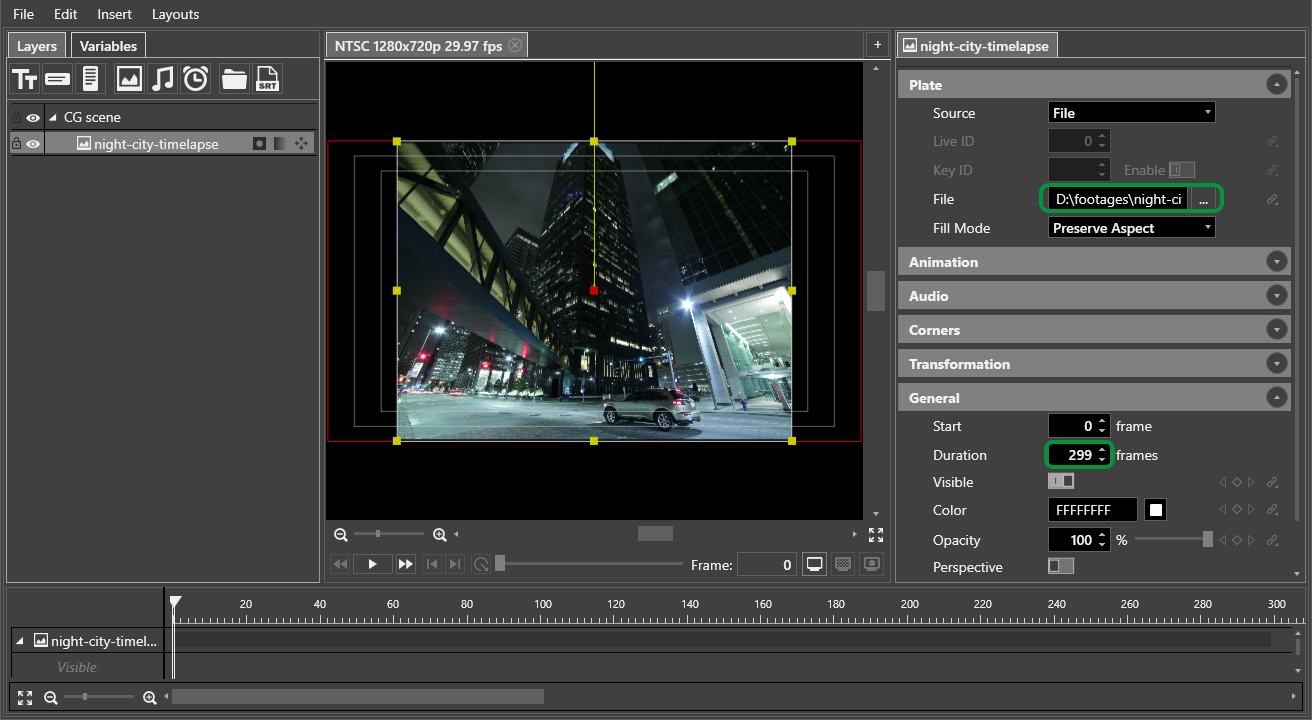Click the last screen output icon beside Frame
Viewport: 1312px width, 720px height.
tap(873, 564)
